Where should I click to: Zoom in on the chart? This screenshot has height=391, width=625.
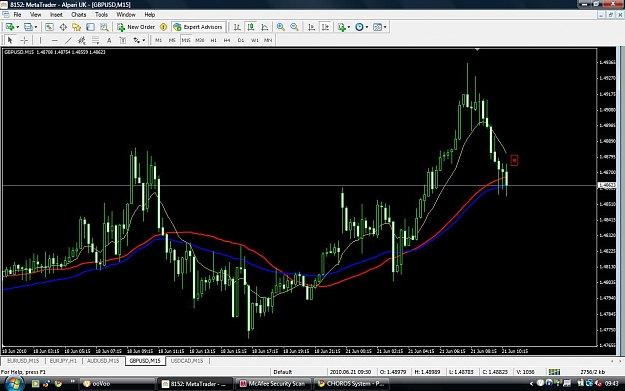pos(281,27)
